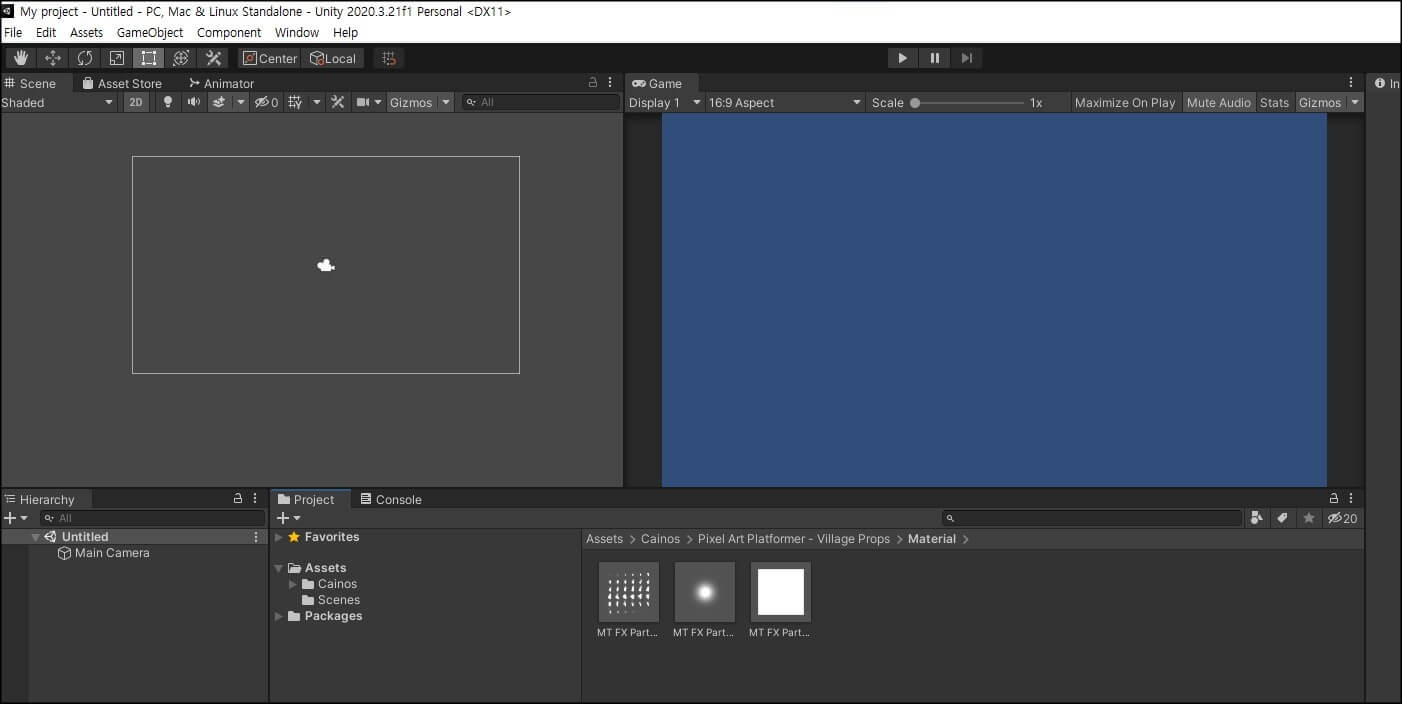Toggle 2D view in Scene
This screenshot has height=704, width=1402.
point(137,102)
